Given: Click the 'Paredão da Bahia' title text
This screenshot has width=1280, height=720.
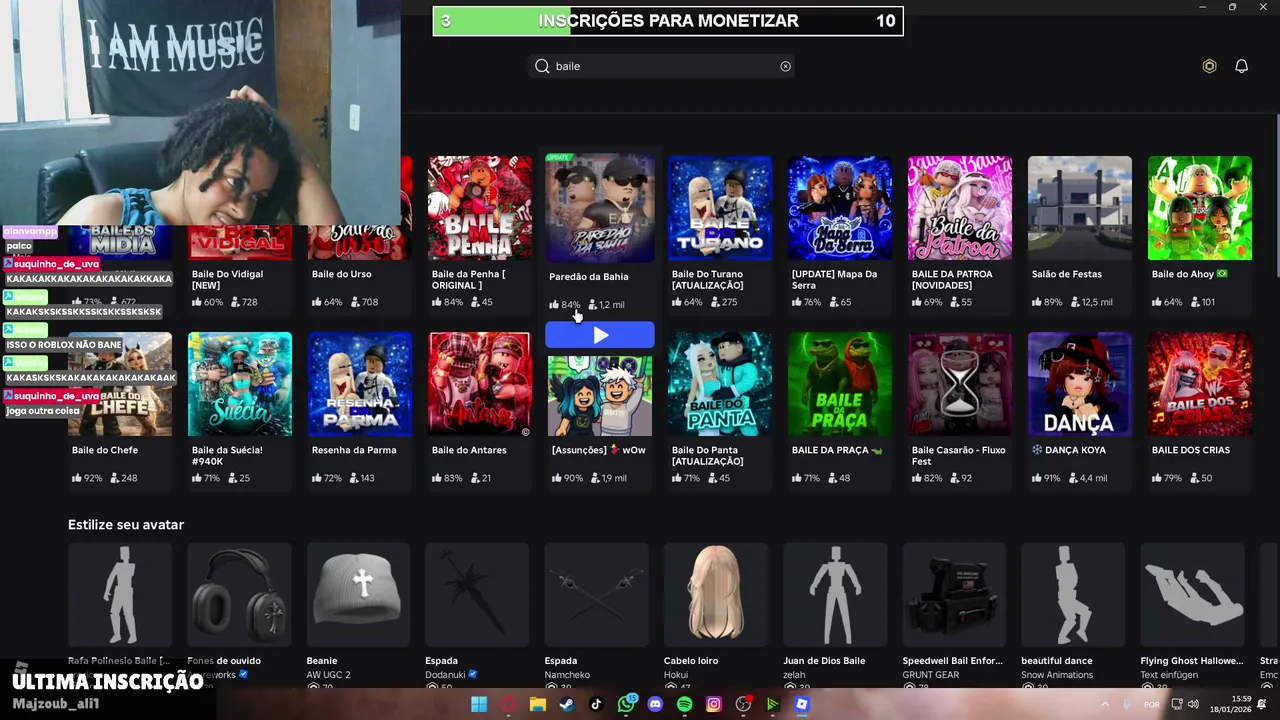Looking at the screenshot, I should tap(589, 277).
